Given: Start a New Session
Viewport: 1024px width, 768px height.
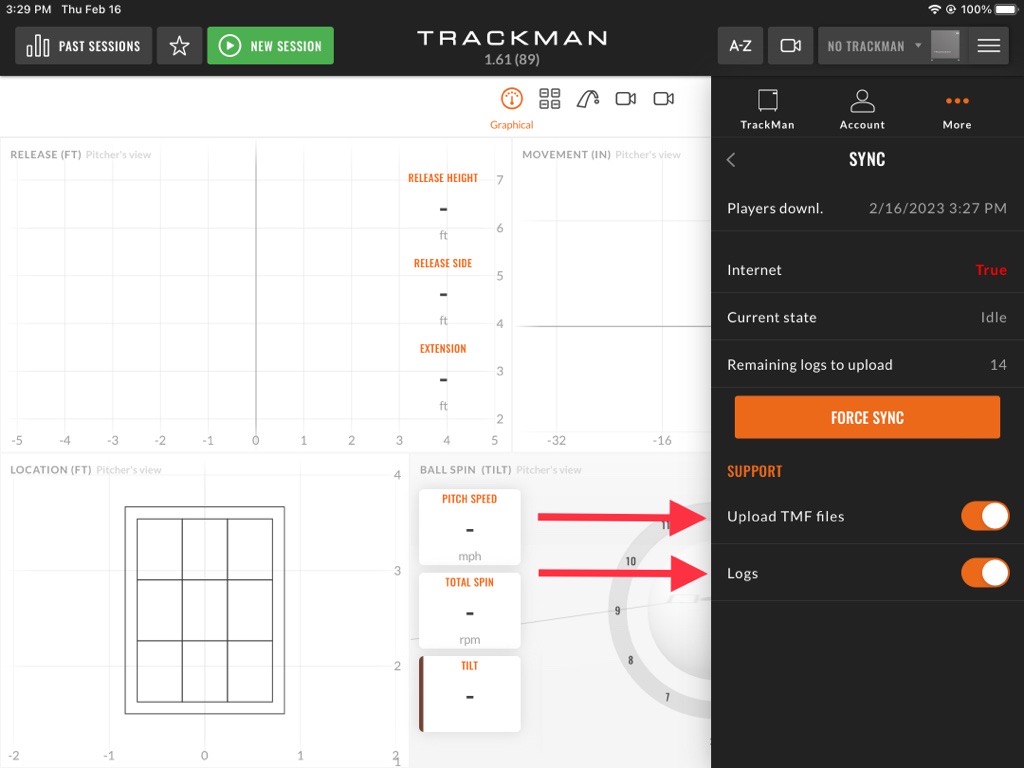Looking at the screenshot, I should click(x=270, y=46).
